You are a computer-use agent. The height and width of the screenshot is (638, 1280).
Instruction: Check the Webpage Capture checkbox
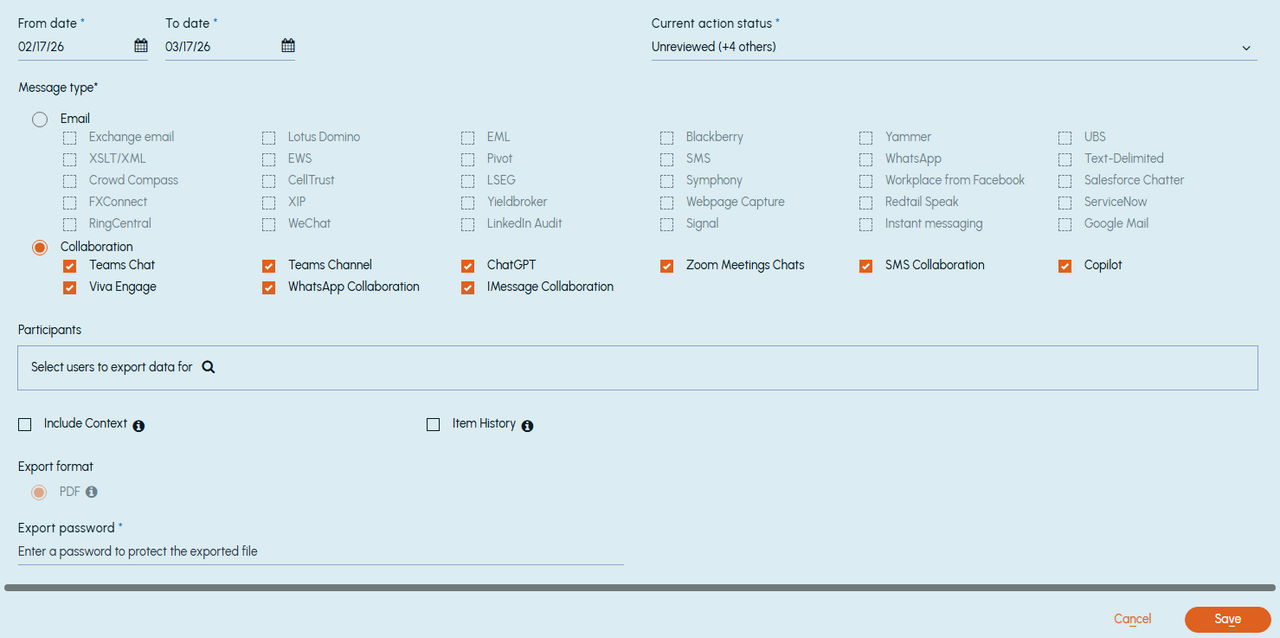coord(666,203)
